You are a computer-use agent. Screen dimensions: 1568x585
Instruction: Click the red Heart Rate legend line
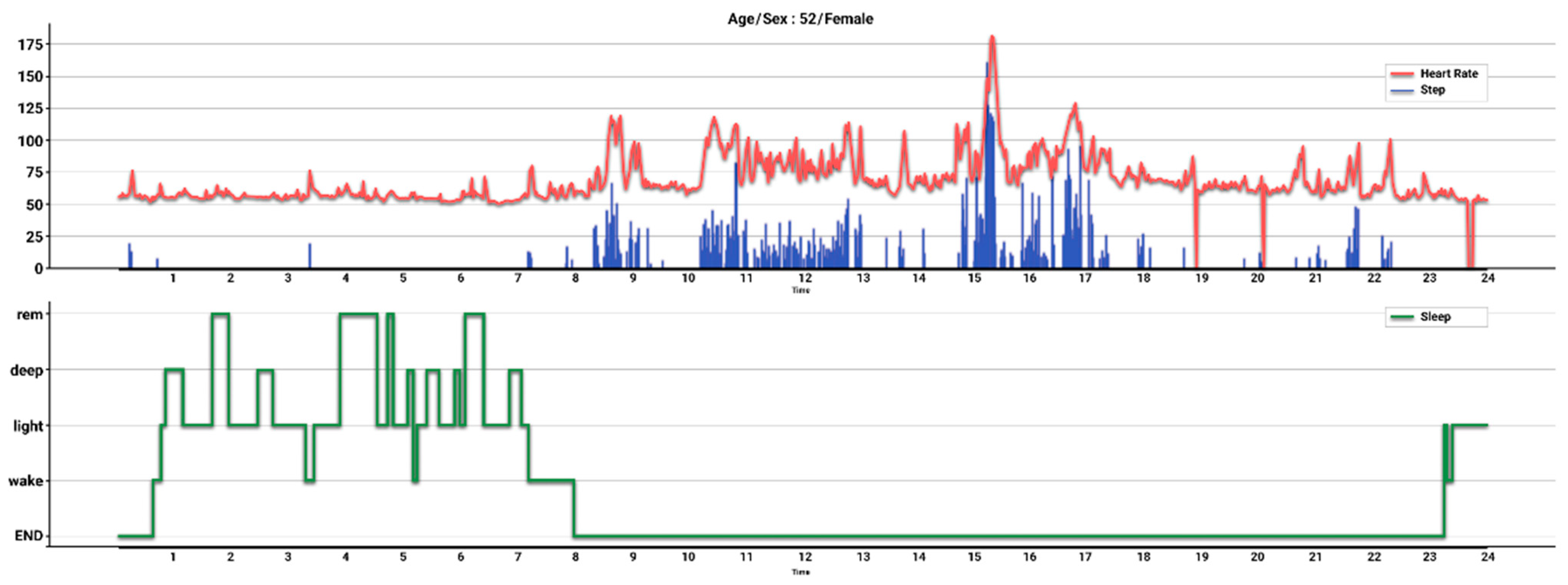click(1402, 74)
